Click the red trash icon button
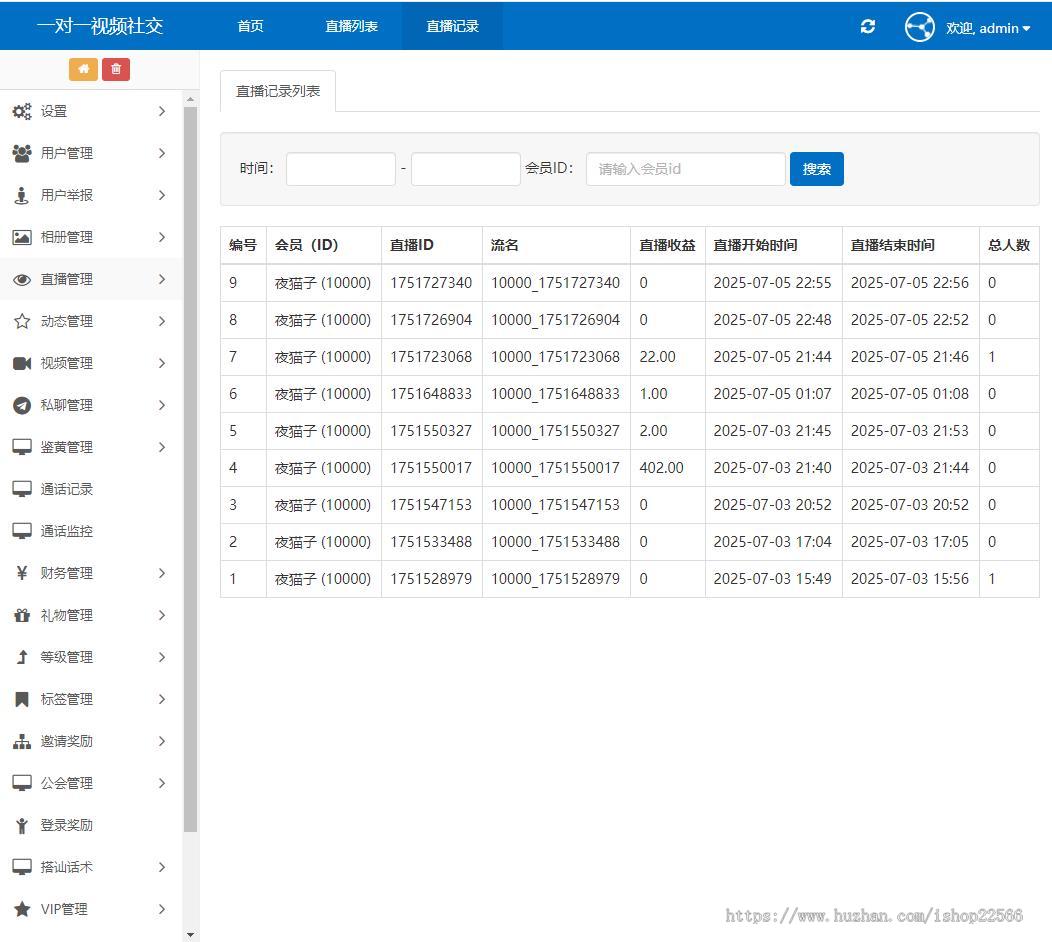 (116, 69)
